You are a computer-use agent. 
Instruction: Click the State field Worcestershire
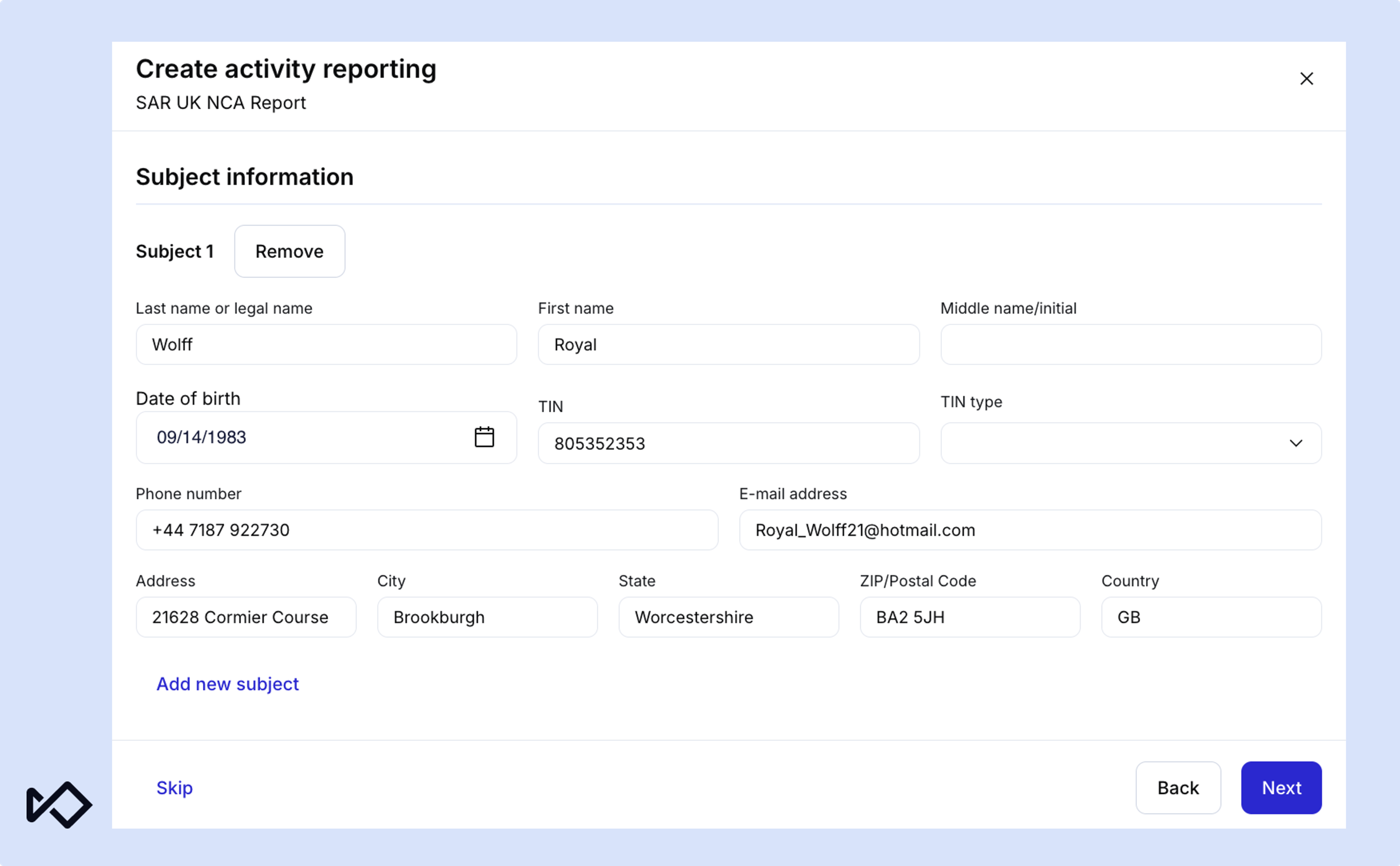(x=728, y=617)
